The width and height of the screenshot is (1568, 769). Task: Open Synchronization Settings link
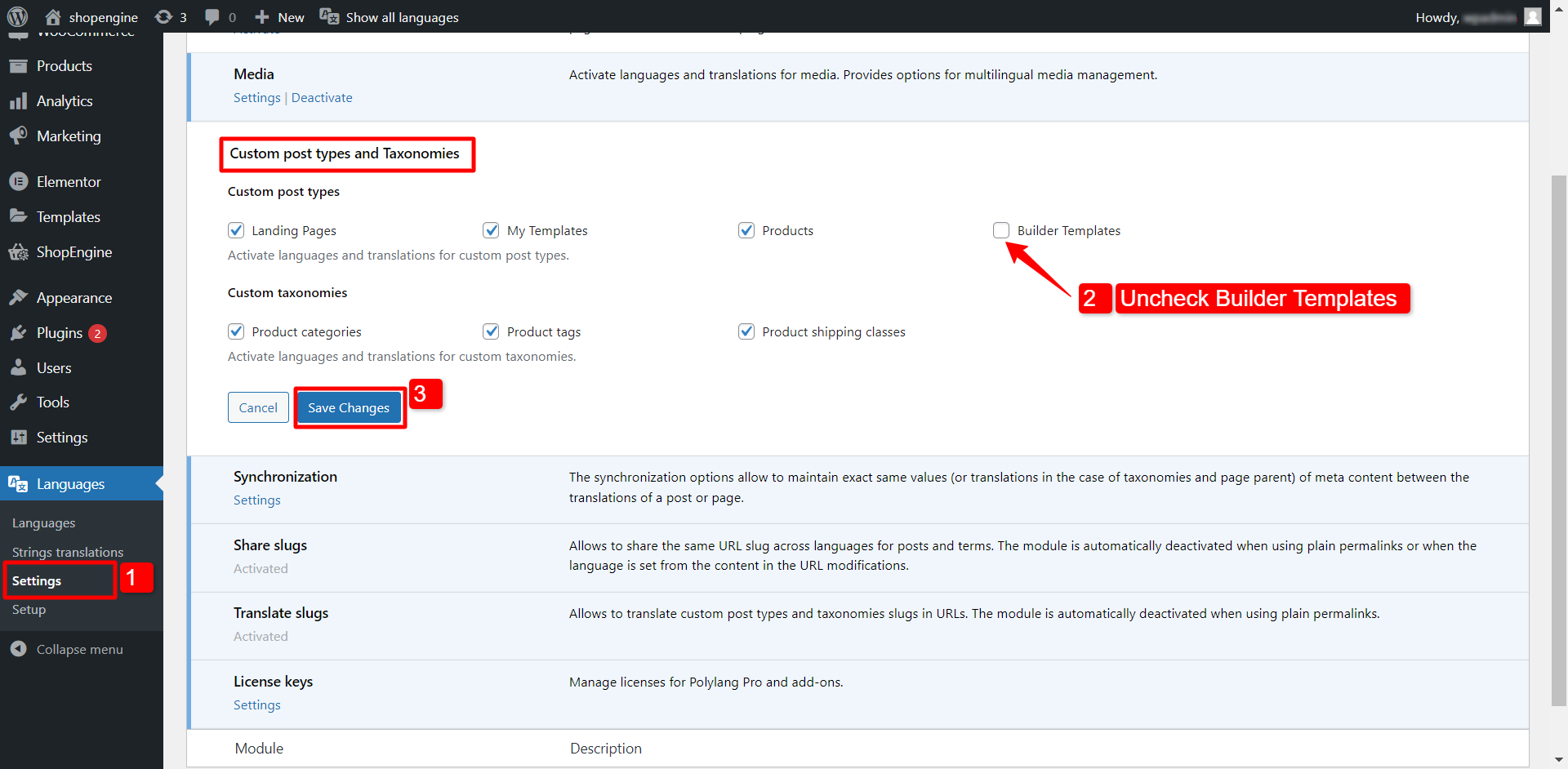257,500
